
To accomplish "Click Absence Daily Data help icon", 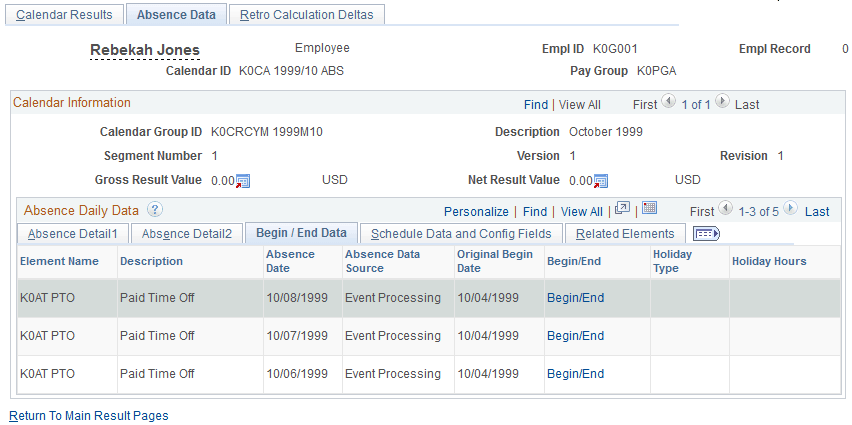I will pos(154,210).
